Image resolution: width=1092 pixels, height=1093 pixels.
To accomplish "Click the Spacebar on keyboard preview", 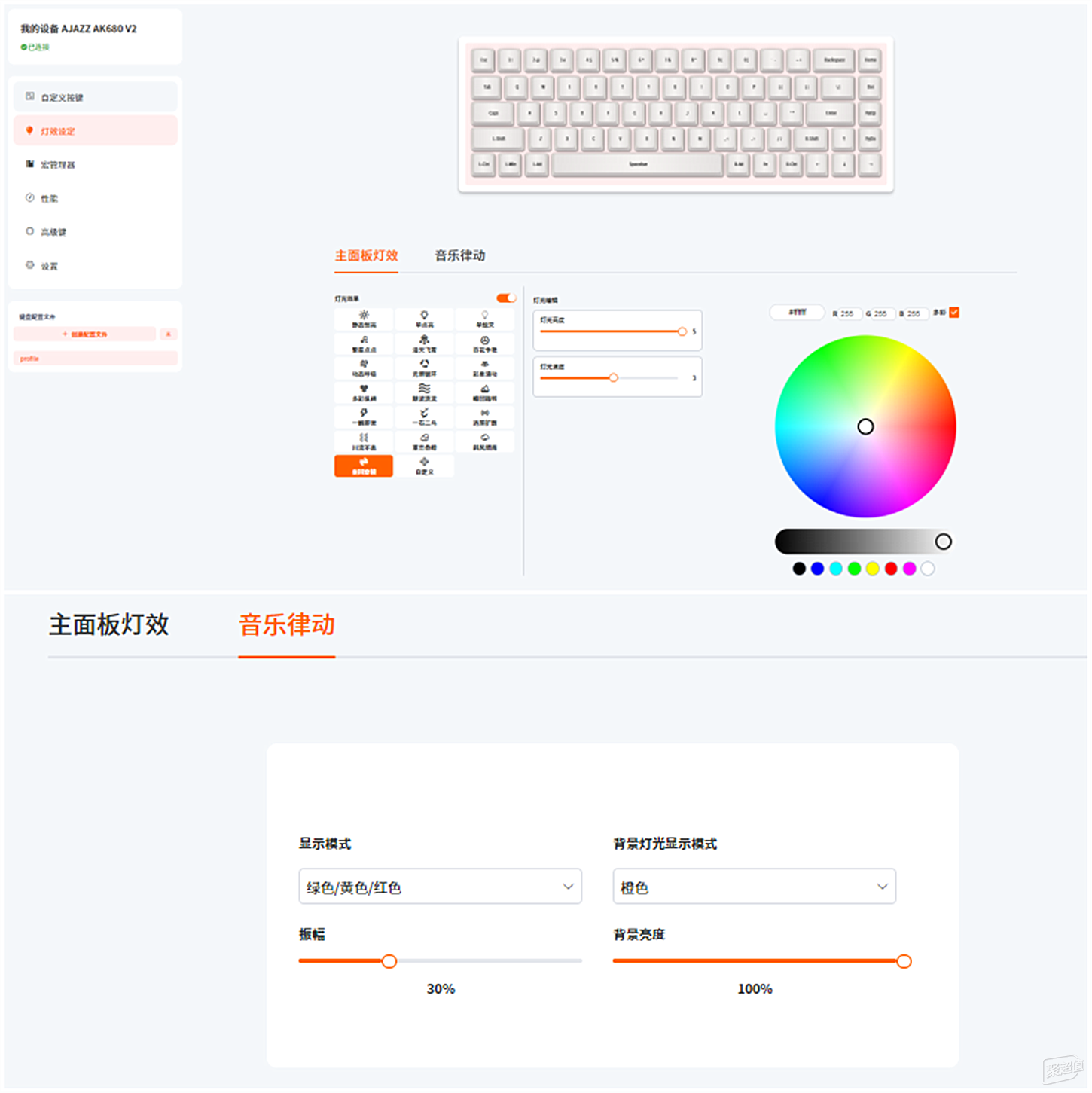I will tap(638, 164).
